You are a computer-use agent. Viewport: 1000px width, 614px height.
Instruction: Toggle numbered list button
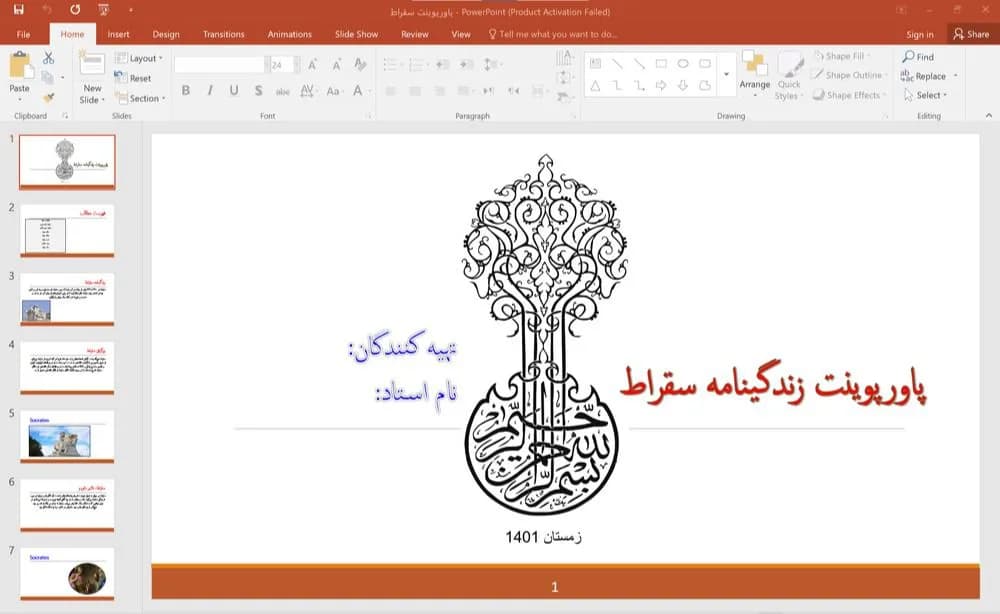(417, 64)
